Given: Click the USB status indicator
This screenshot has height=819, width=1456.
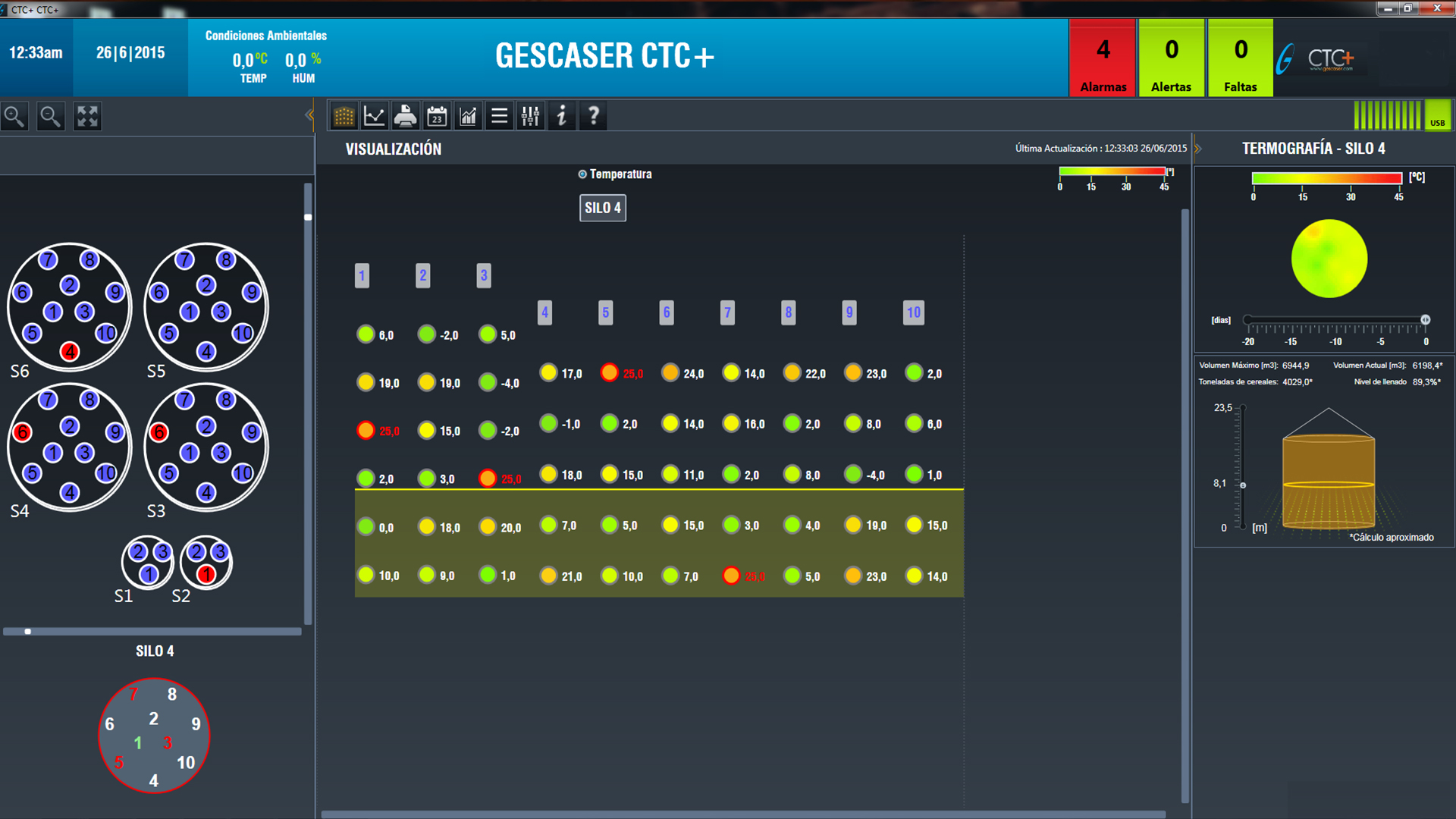Looking at the screenshot, I should click(1438, 115).
